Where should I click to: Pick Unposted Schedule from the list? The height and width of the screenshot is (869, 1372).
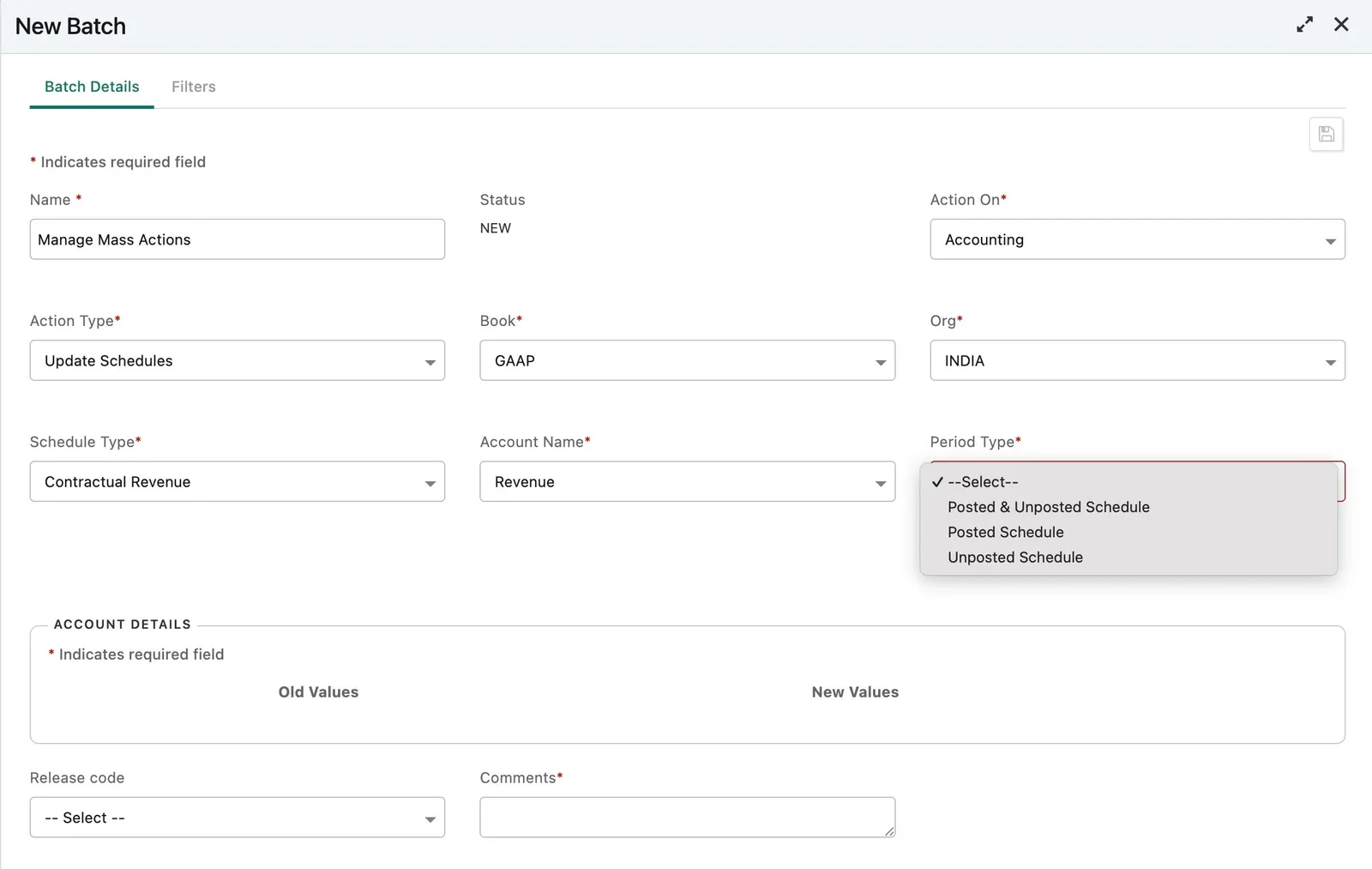[1128, 557]
